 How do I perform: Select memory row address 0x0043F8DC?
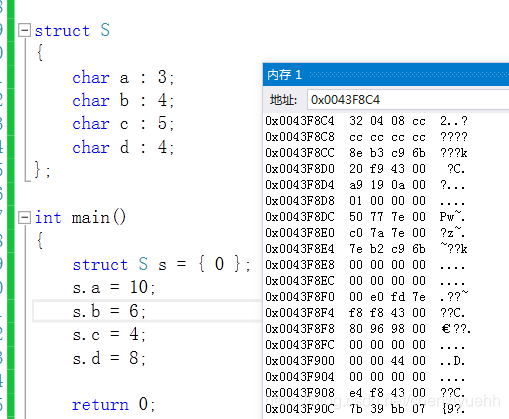click(x=300, y=217)
